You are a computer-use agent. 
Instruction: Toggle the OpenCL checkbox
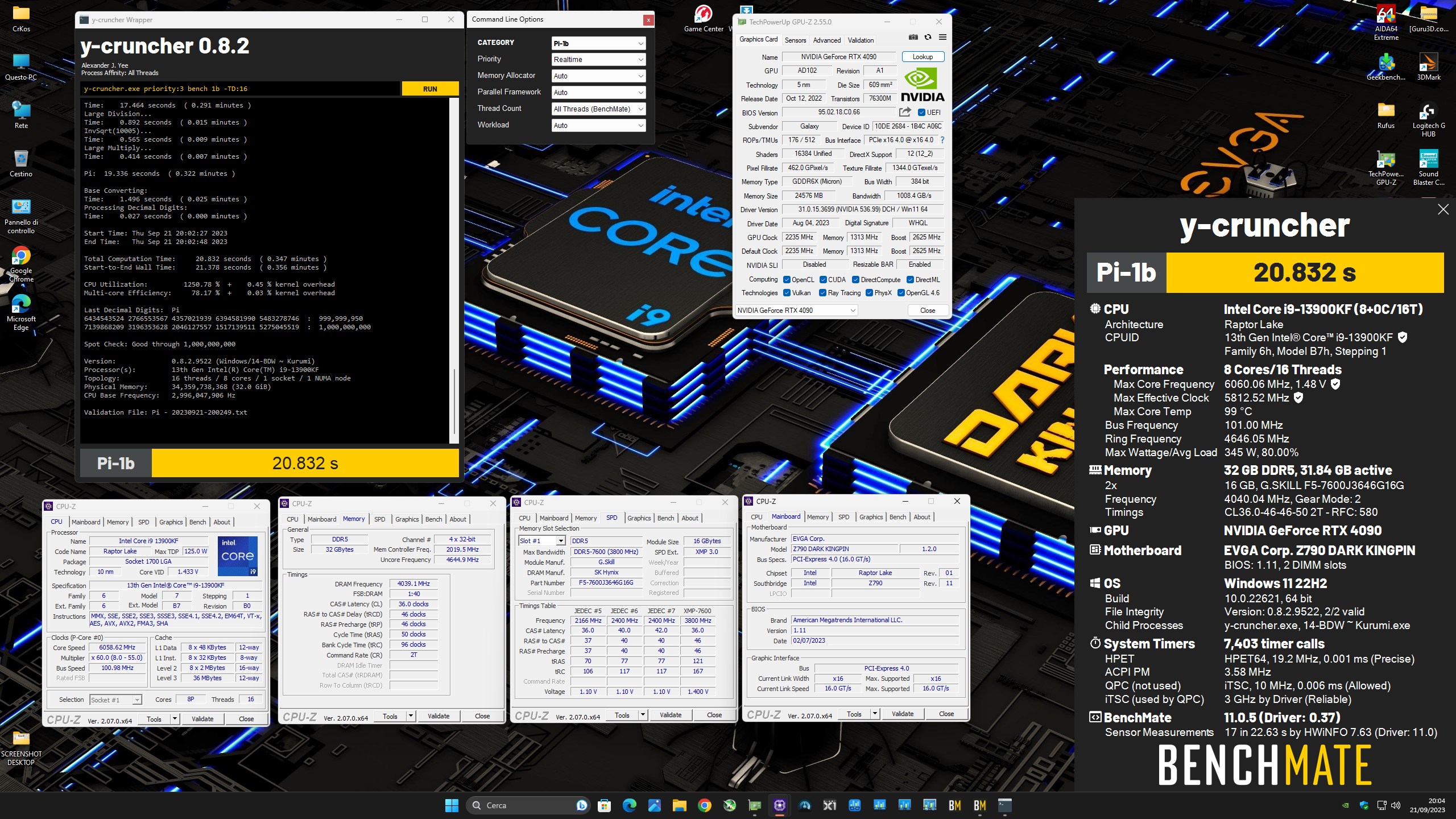(x=787, y=280)
